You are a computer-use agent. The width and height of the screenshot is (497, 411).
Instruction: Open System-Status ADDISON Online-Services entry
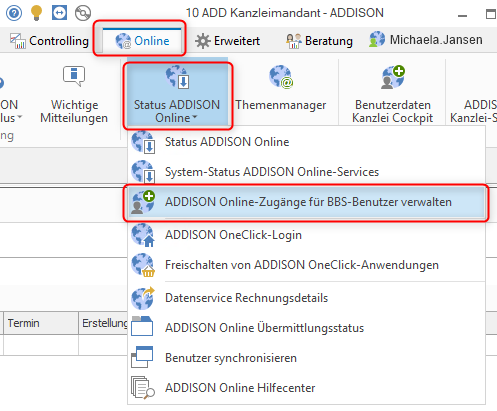306,172
